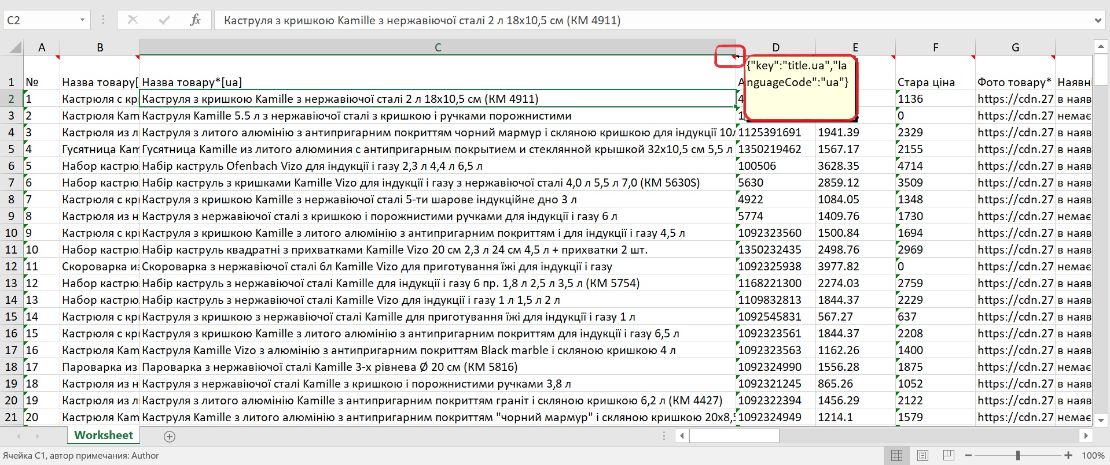Click cell 'Гусятница Kamille из литого алюминия'

(437, 149)
